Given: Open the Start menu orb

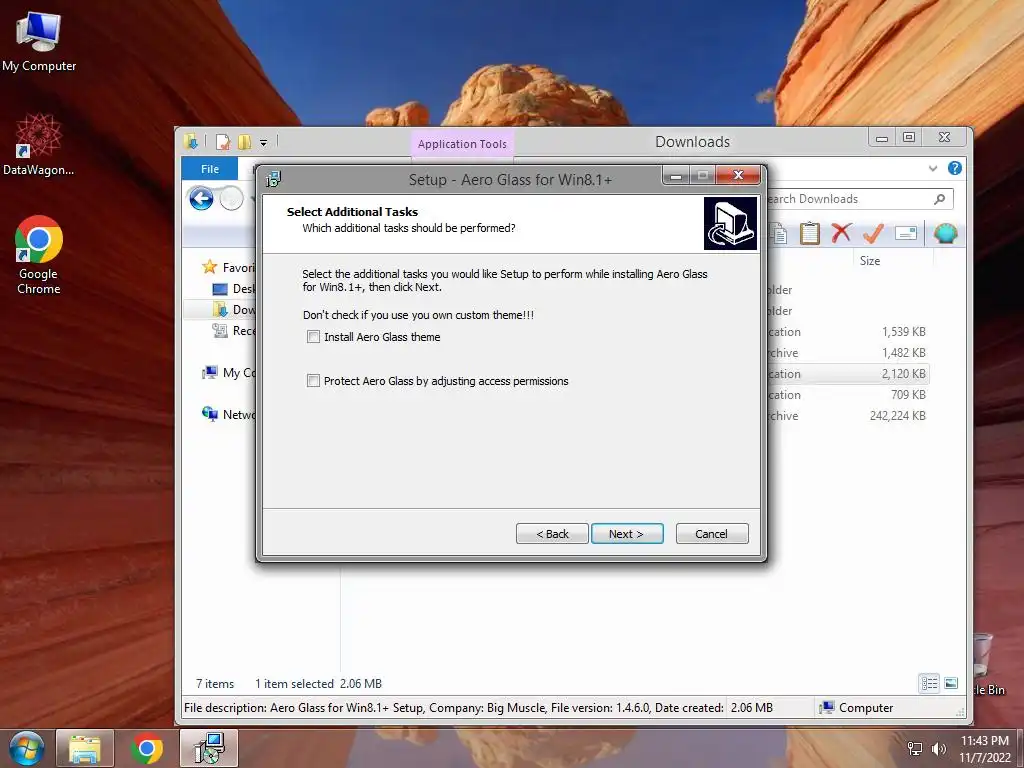Looking at the screenshot, I should tap(25, 748).
